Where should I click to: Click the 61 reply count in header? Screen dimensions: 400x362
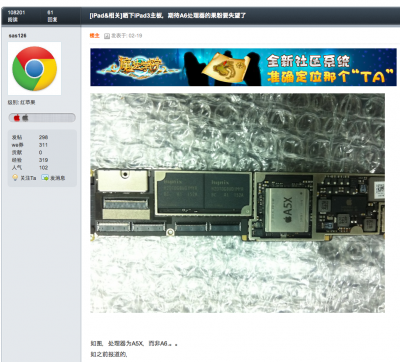tap(50, 12)
